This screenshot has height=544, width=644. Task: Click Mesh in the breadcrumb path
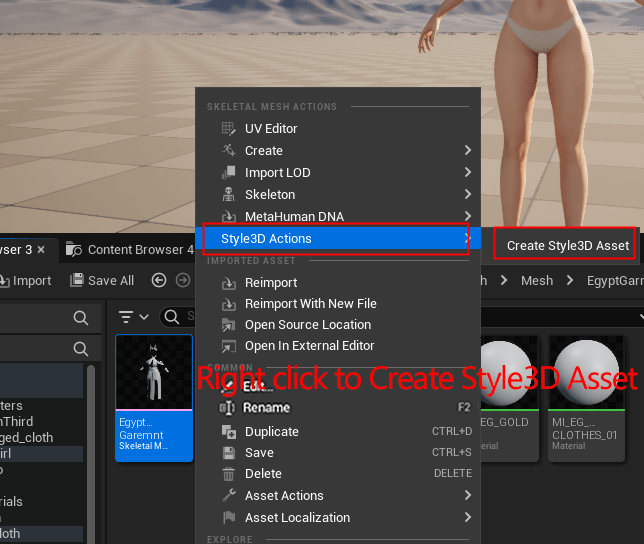(x=537, y=281)
